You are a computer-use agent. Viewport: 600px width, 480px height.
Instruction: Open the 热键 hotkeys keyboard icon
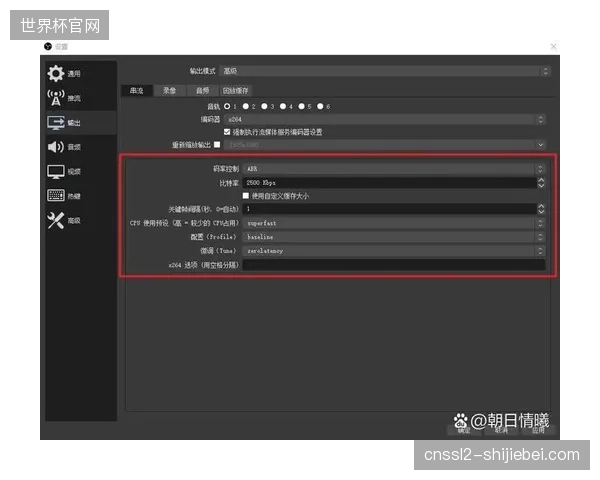tap(56, 196)
